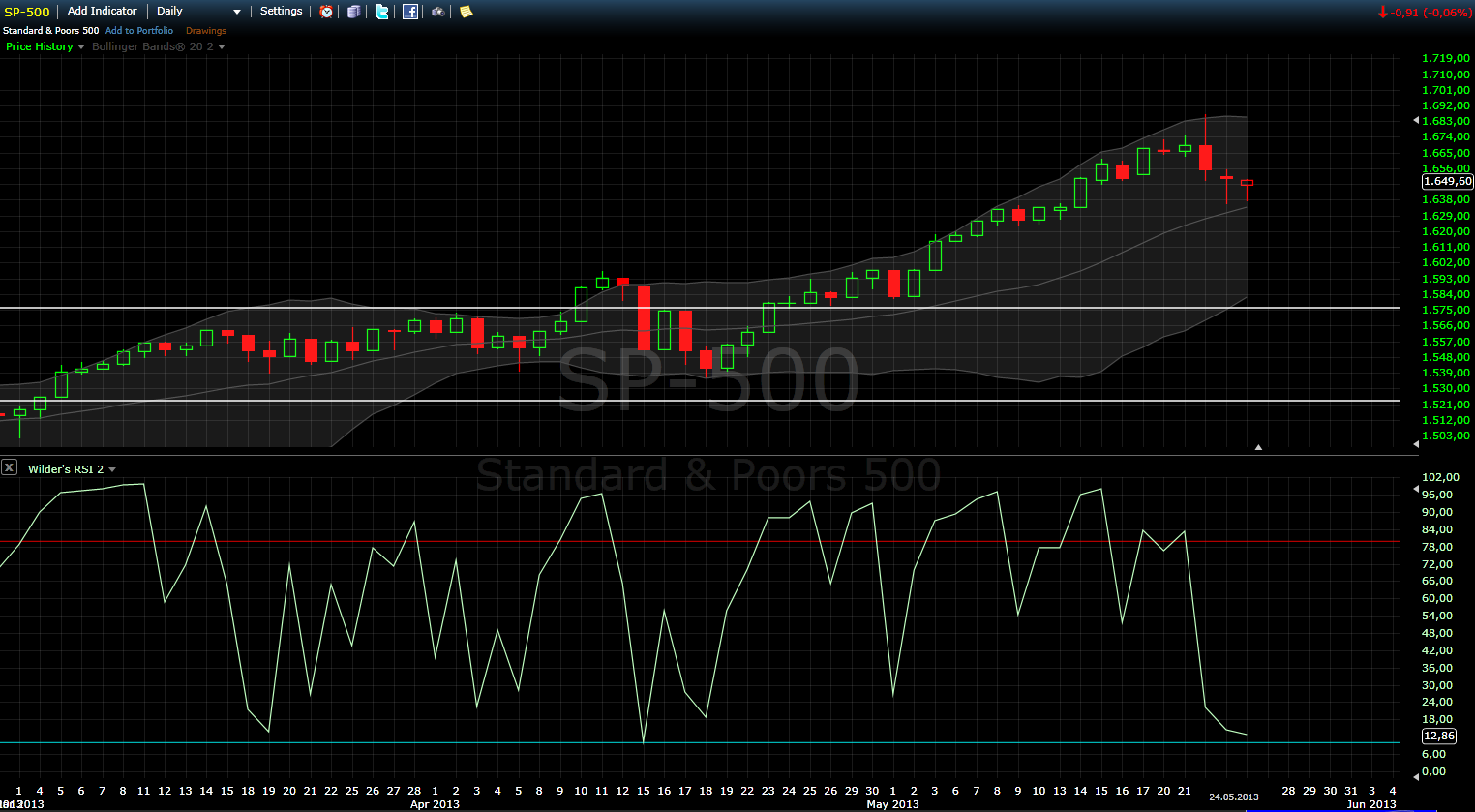The height and width of the screenshot is (812, 1475).
Task: Open the Daily timeframe dropdown
Action: pos(198,12)
